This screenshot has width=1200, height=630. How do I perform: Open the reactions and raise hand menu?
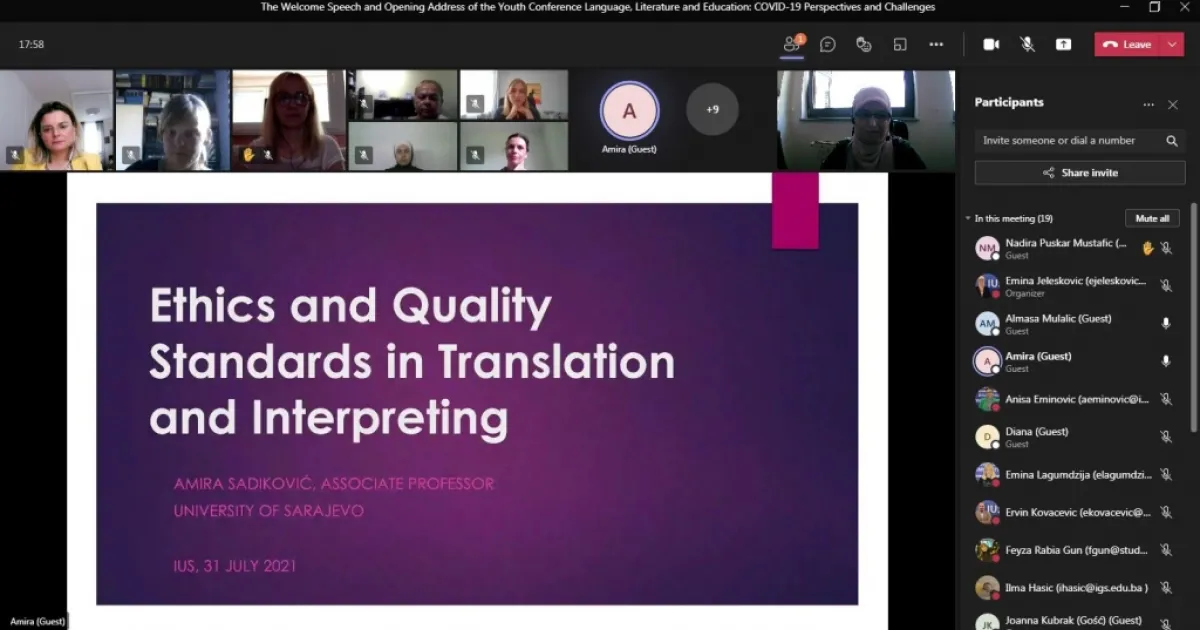pos(864,44)
